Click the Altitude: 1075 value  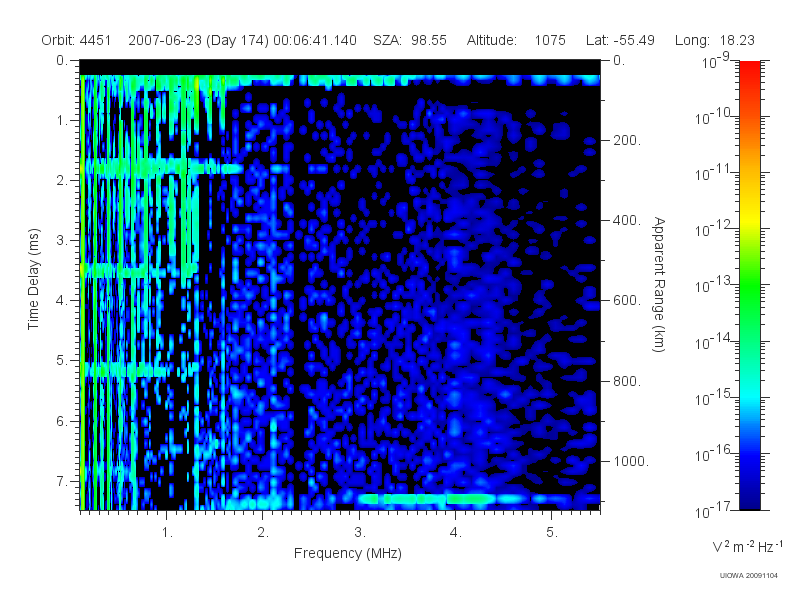516,40
